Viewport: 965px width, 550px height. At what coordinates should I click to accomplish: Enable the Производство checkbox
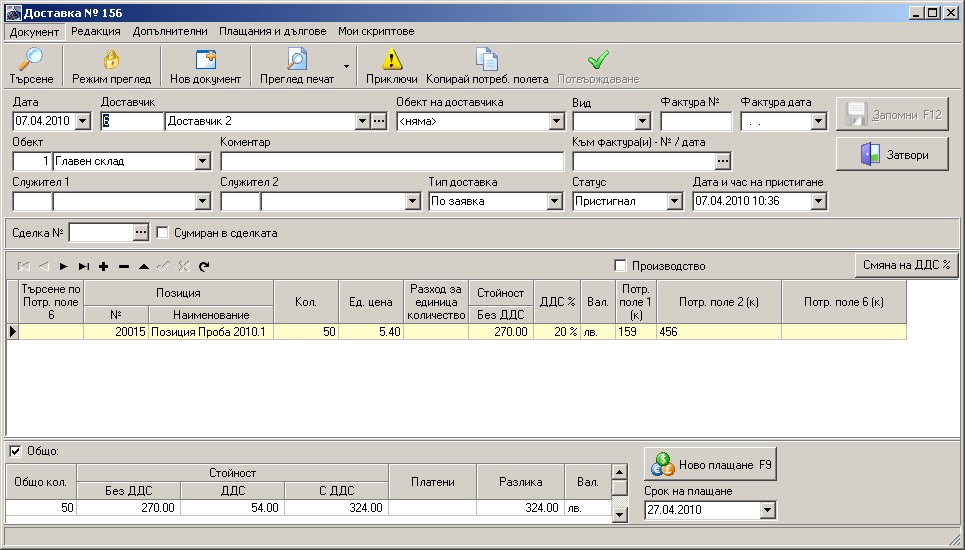click(x=620, y=266)
